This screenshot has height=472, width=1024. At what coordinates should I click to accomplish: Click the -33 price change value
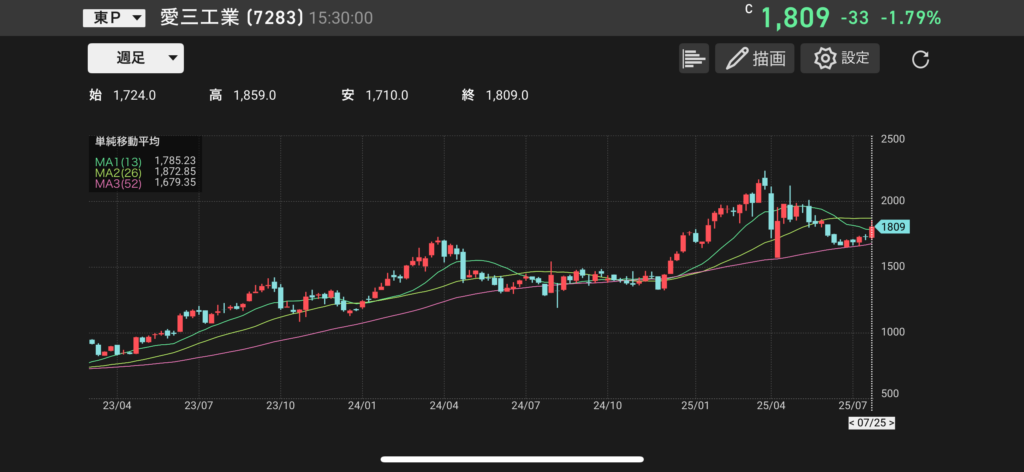coord(854,18)
